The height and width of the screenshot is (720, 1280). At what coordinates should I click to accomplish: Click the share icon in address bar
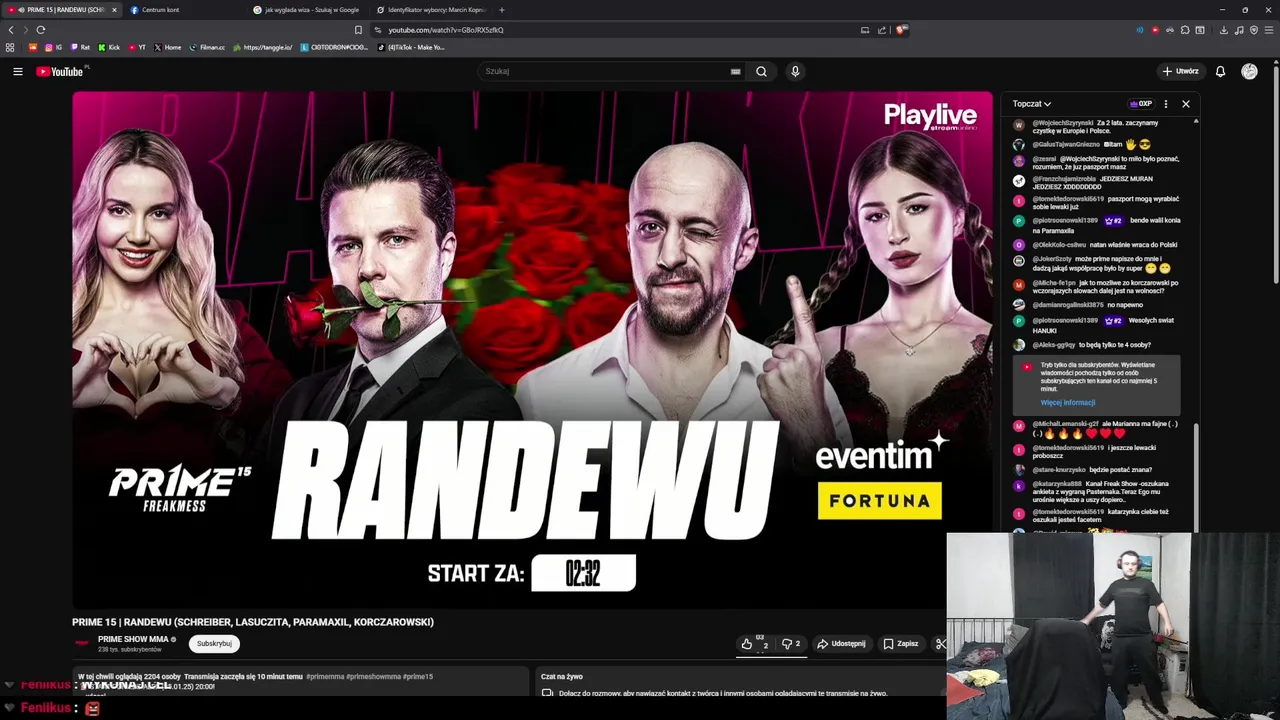tap(882, 30)
